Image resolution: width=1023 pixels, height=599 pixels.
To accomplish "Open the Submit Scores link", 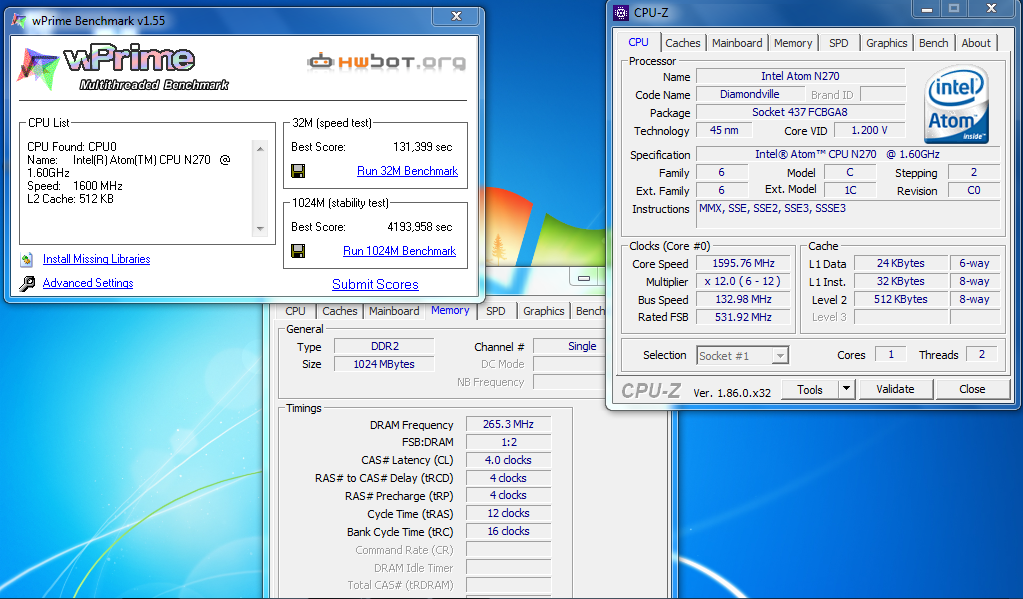I will pos(375,284).
